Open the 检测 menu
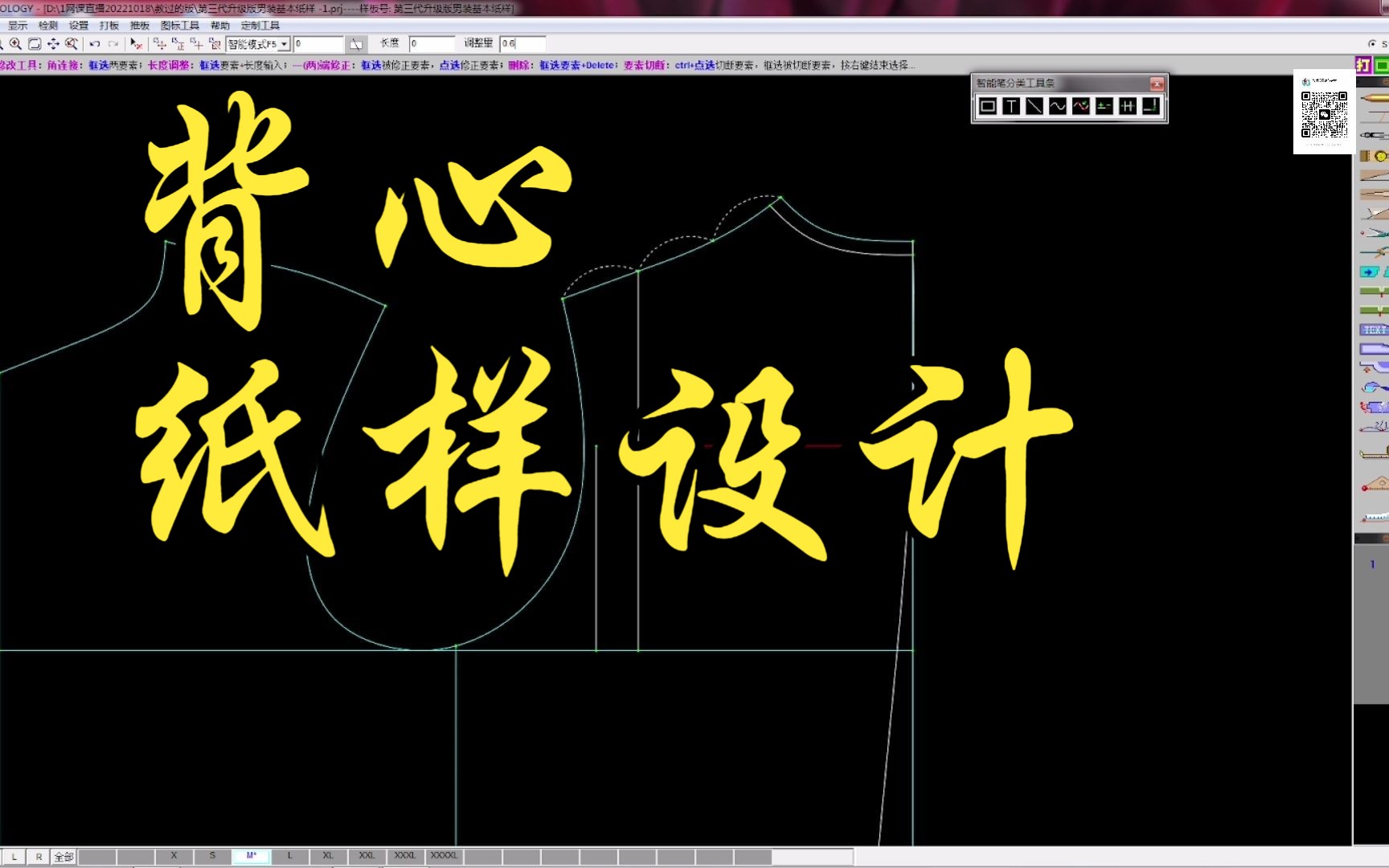 48,26
